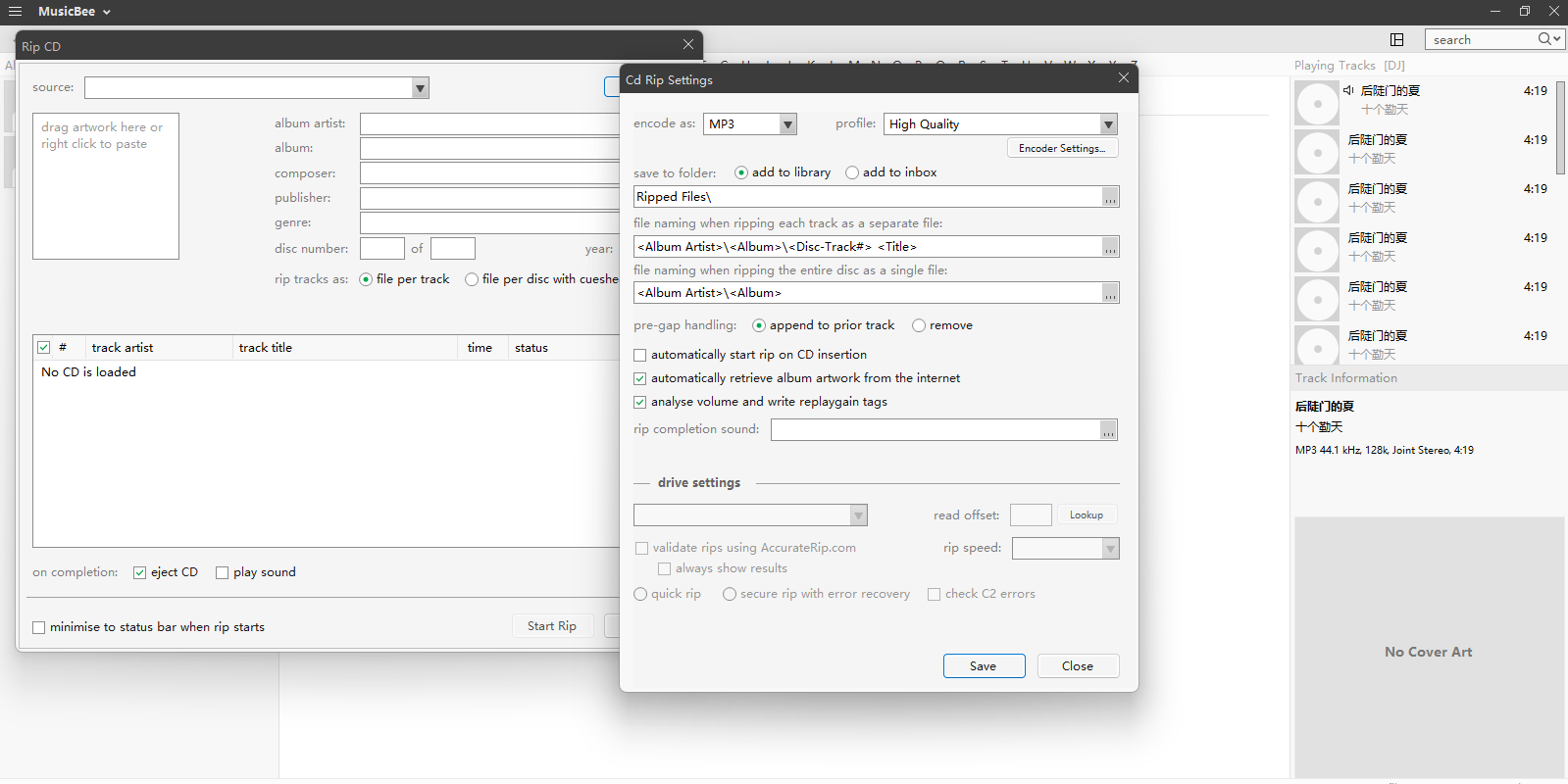Open track file naming template editor
The width and height of the screenshot is (1568, 784).
click(x=1110, y=247)
